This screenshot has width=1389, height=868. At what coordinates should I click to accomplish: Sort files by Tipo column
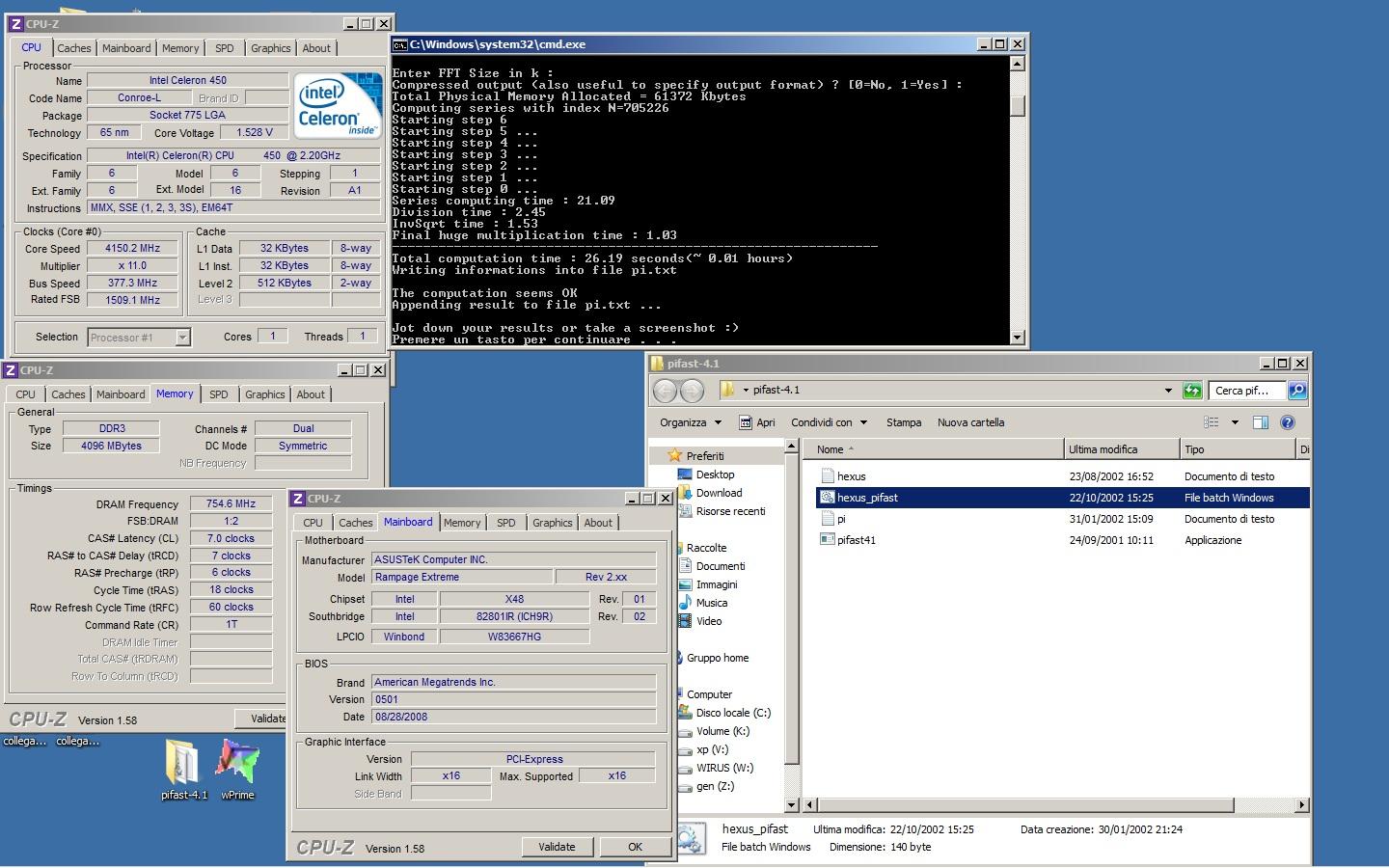(1239, 449)
